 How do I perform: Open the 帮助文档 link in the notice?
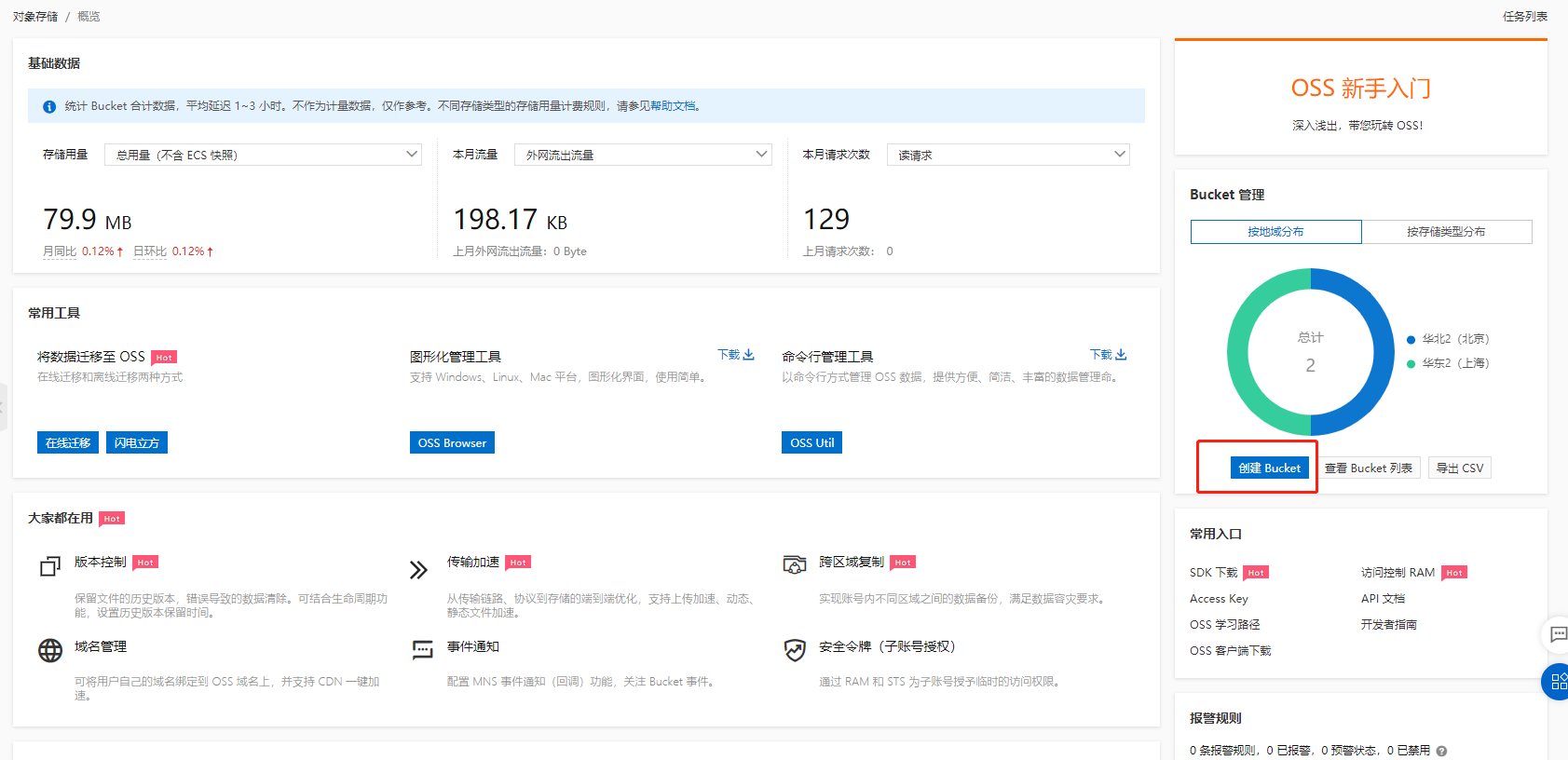tap(673, 106)
